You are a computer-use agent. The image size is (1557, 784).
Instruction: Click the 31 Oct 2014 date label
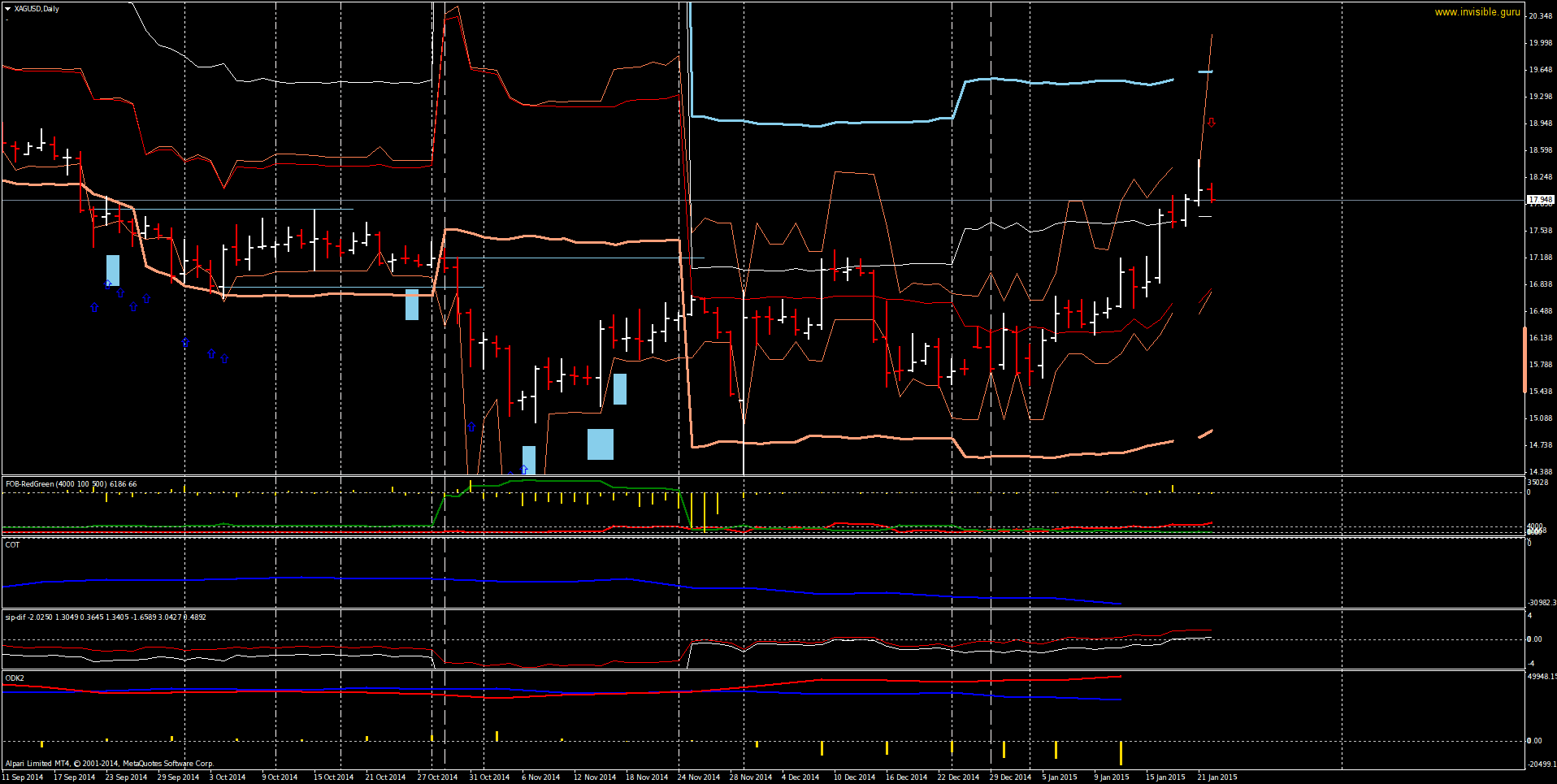pos(490,778)
